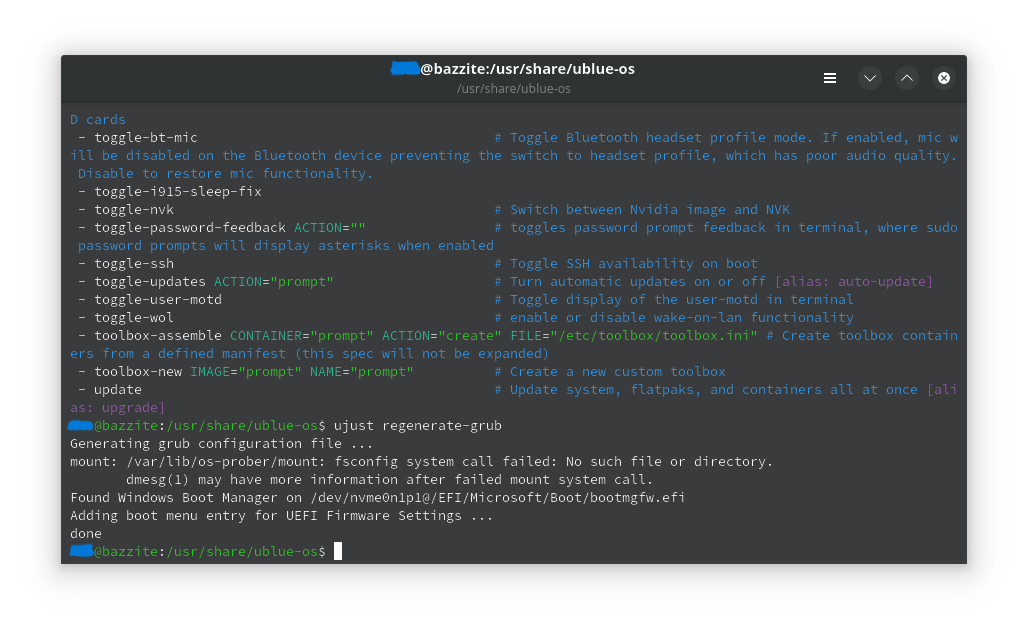Click the CONTAINER="prompt" parameter
Image resolution: width=1028 pixels, height=631 pixels.
(x=302, y=336)
